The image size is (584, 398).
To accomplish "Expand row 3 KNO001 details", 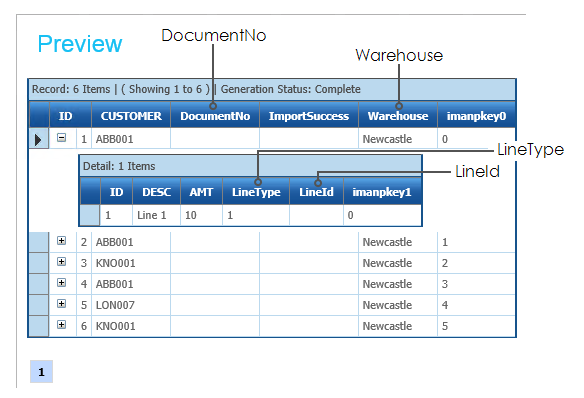I will tap(61, 262).
